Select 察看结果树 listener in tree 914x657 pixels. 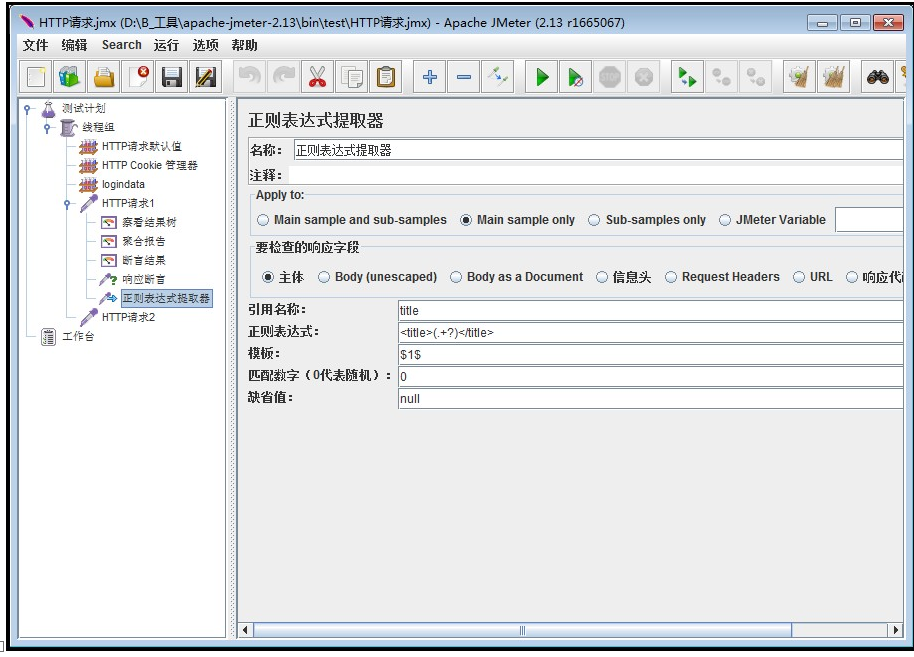[x=149, y=223]
